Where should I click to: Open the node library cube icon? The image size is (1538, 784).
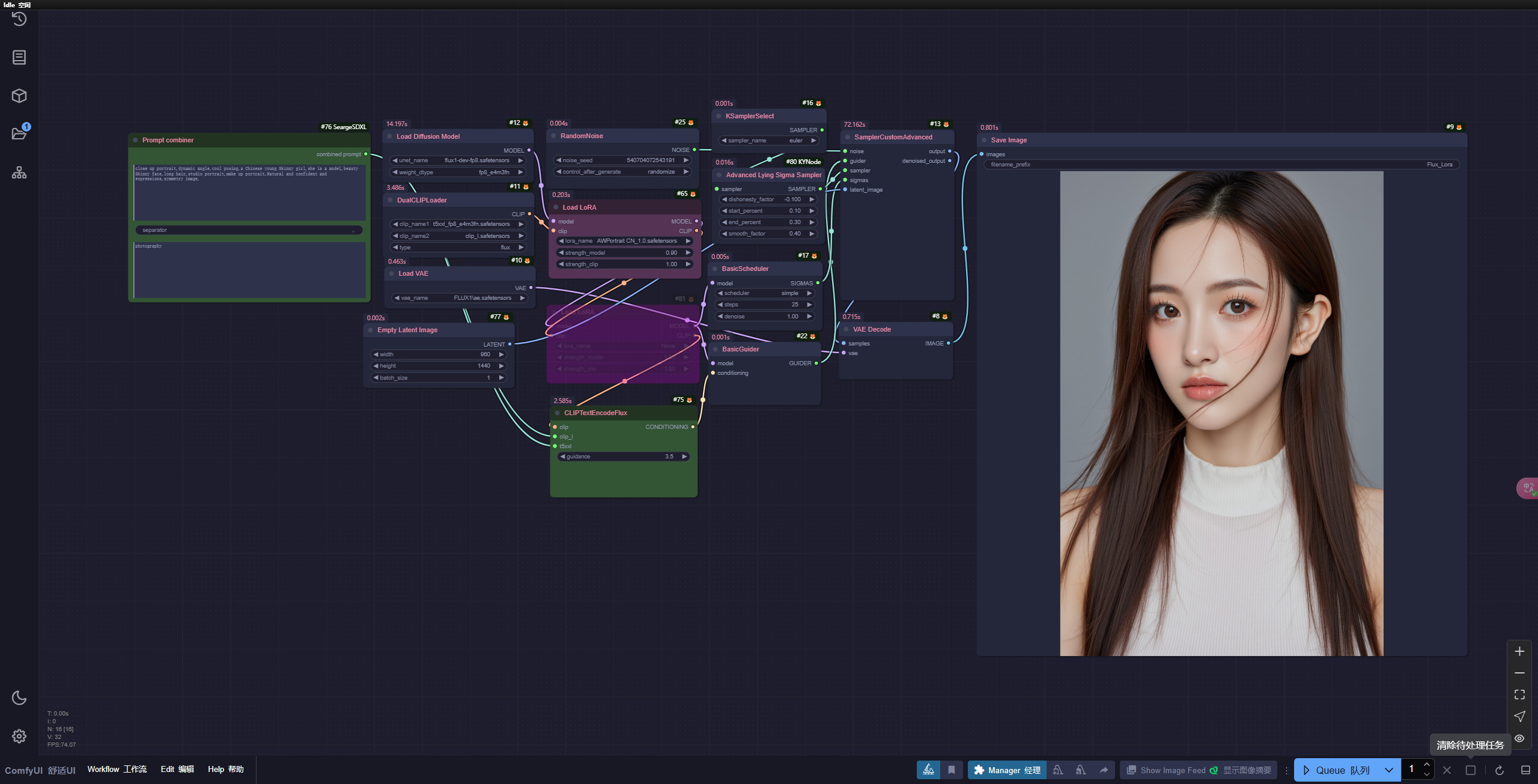pos(19,96)
